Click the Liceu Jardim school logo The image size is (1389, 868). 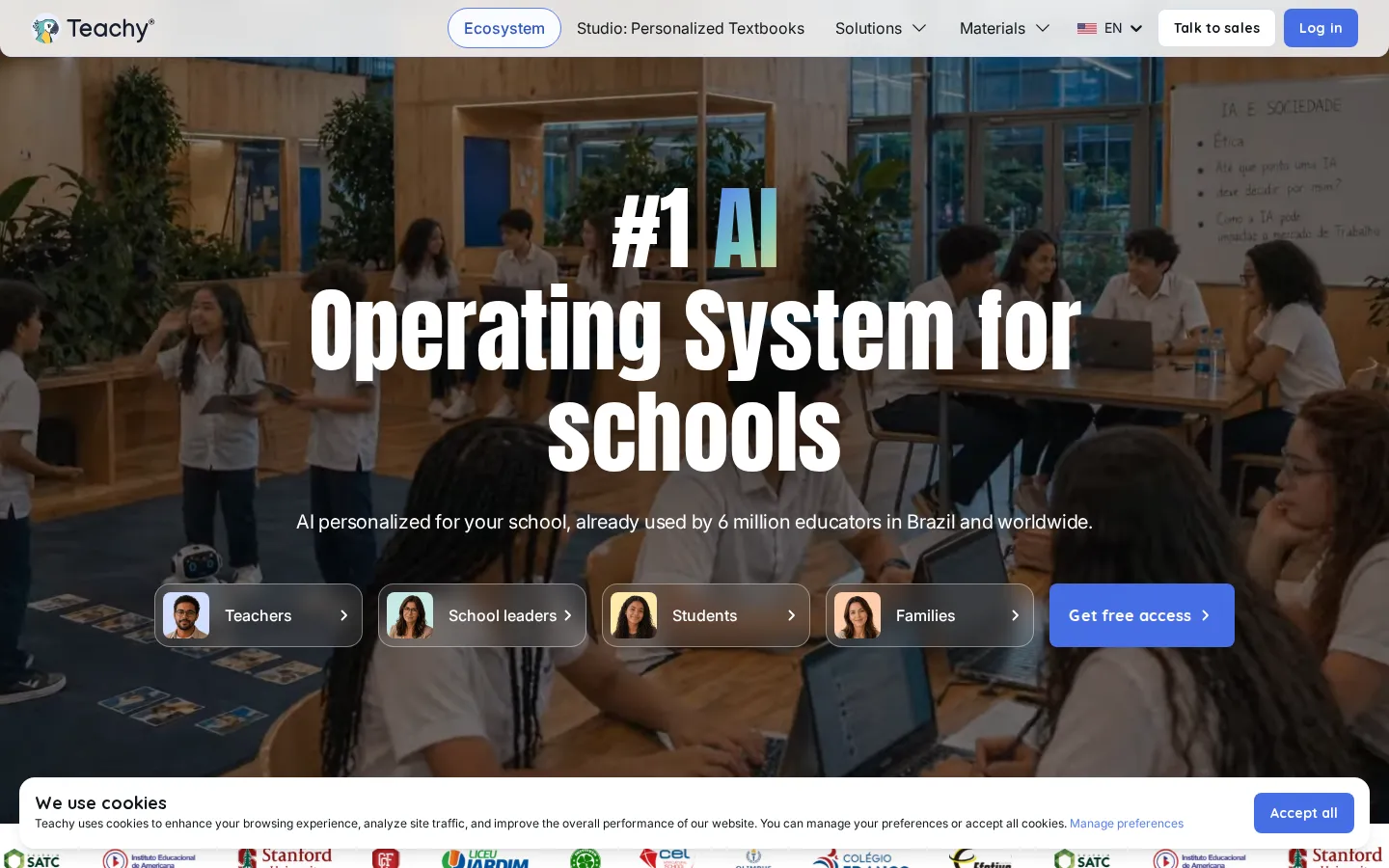484,858
